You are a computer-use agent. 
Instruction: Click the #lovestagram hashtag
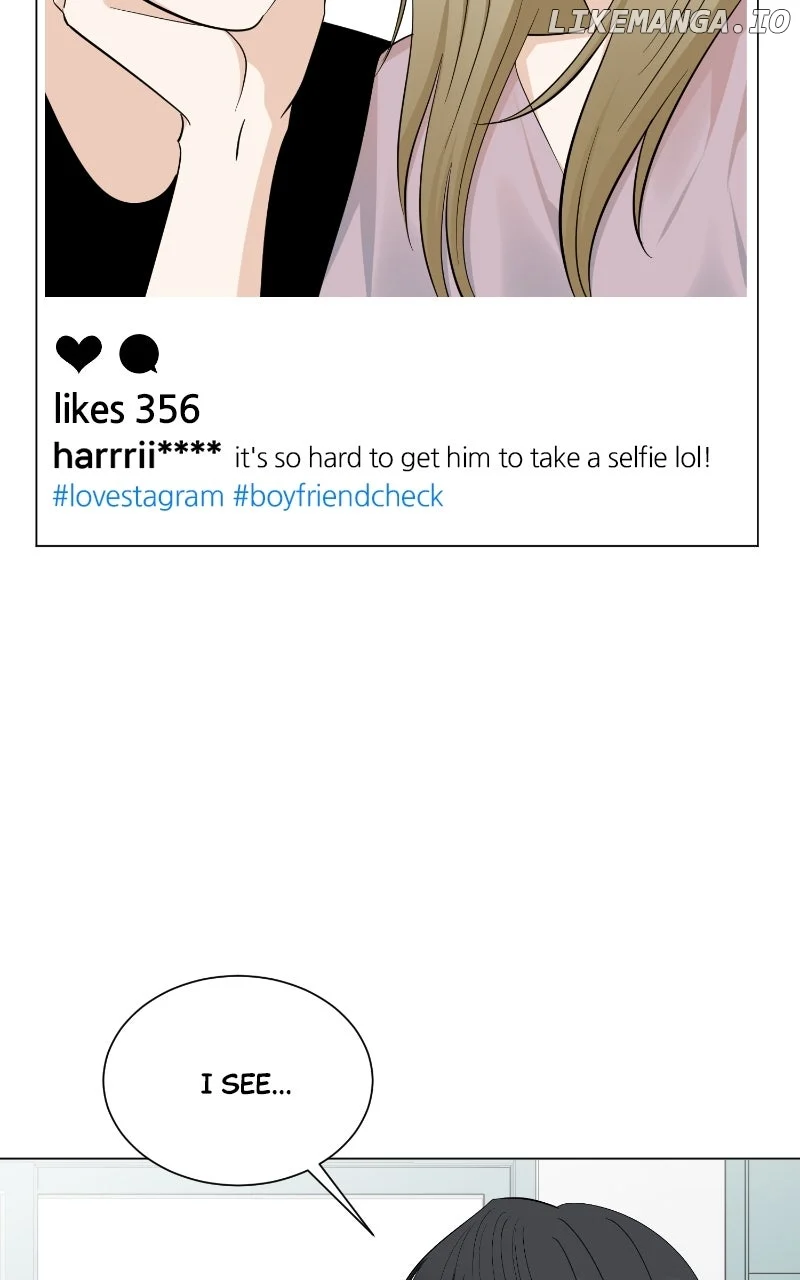tap(138, 496)
